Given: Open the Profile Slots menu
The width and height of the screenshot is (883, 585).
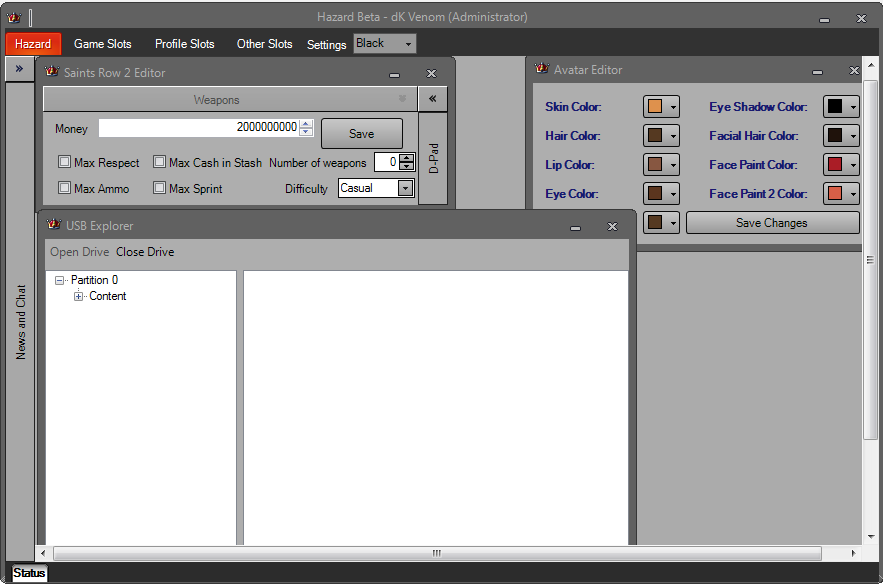Looking at the screenshot, I should 184,44.
